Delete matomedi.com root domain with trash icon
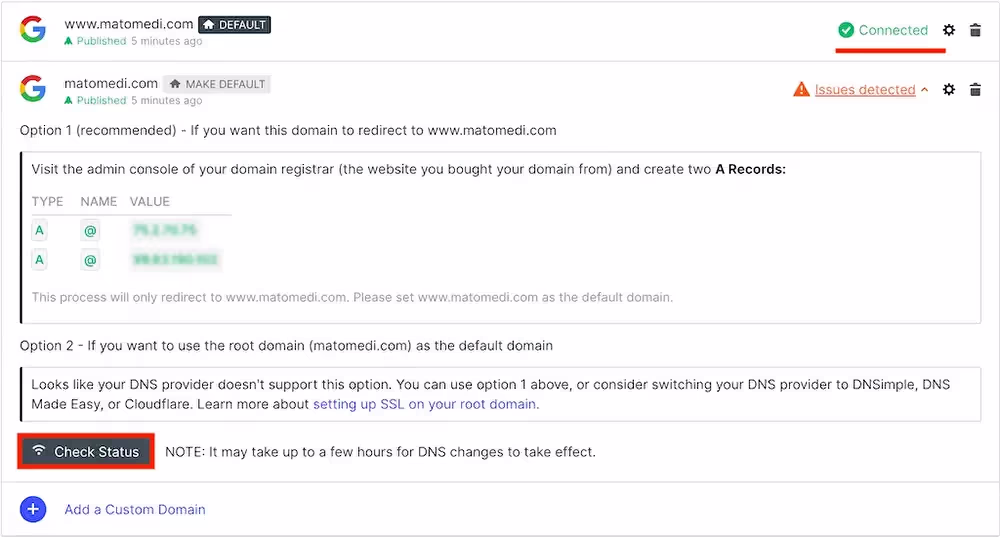Image resolution: width=1000 pixels, height=537 pixels. 975,89
